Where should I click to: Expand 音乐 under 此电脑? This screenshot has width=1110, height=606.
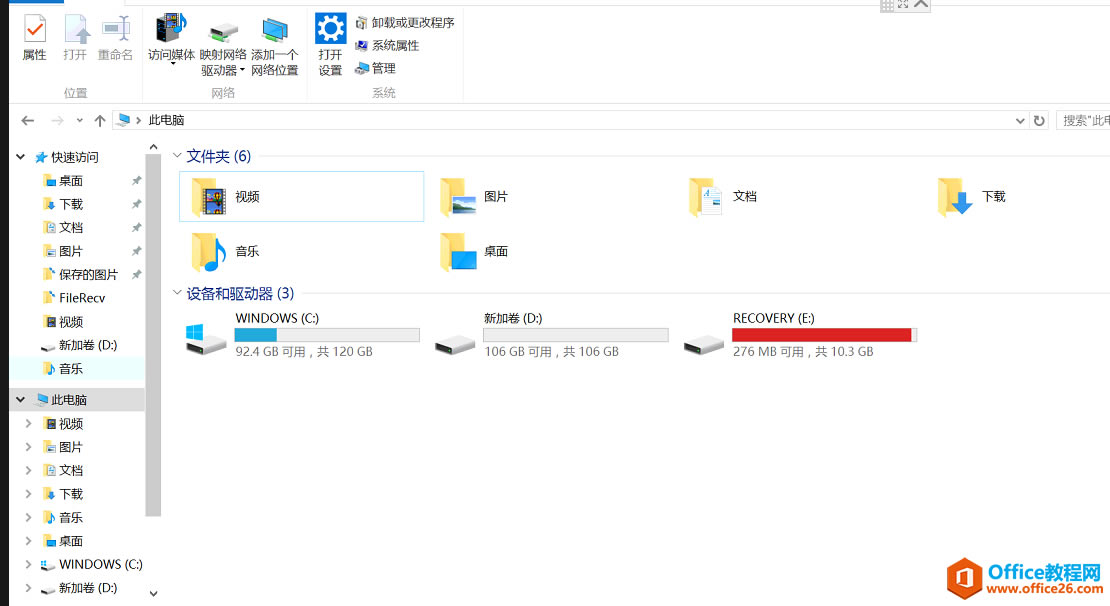click(x=28, y=517)
